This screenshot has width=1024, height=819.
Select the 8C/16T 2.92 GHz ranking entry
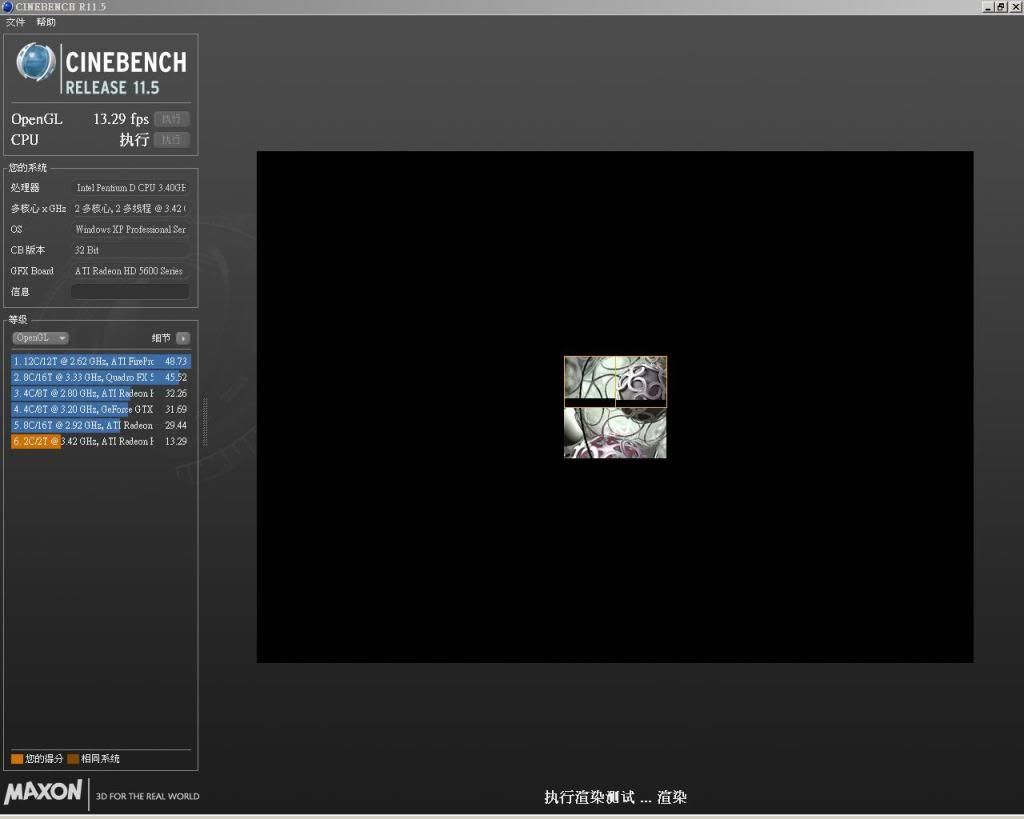[x=100, y=425]
